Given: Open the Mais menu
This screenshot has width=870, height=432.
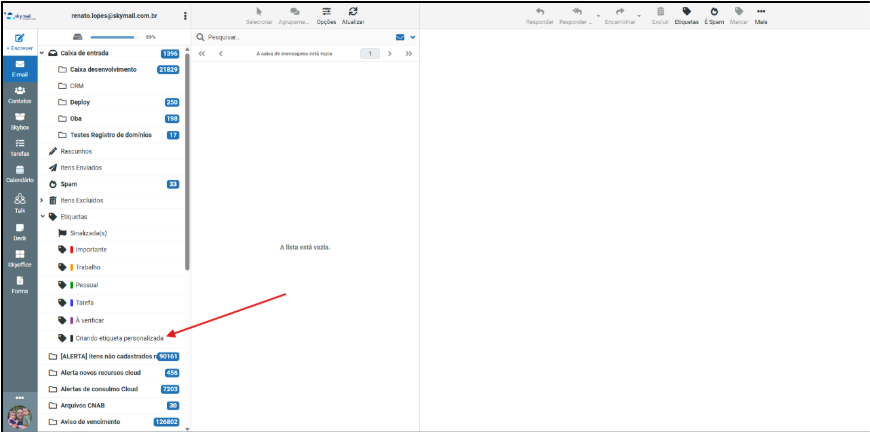Looking at the screenshot, I should 761,14.
